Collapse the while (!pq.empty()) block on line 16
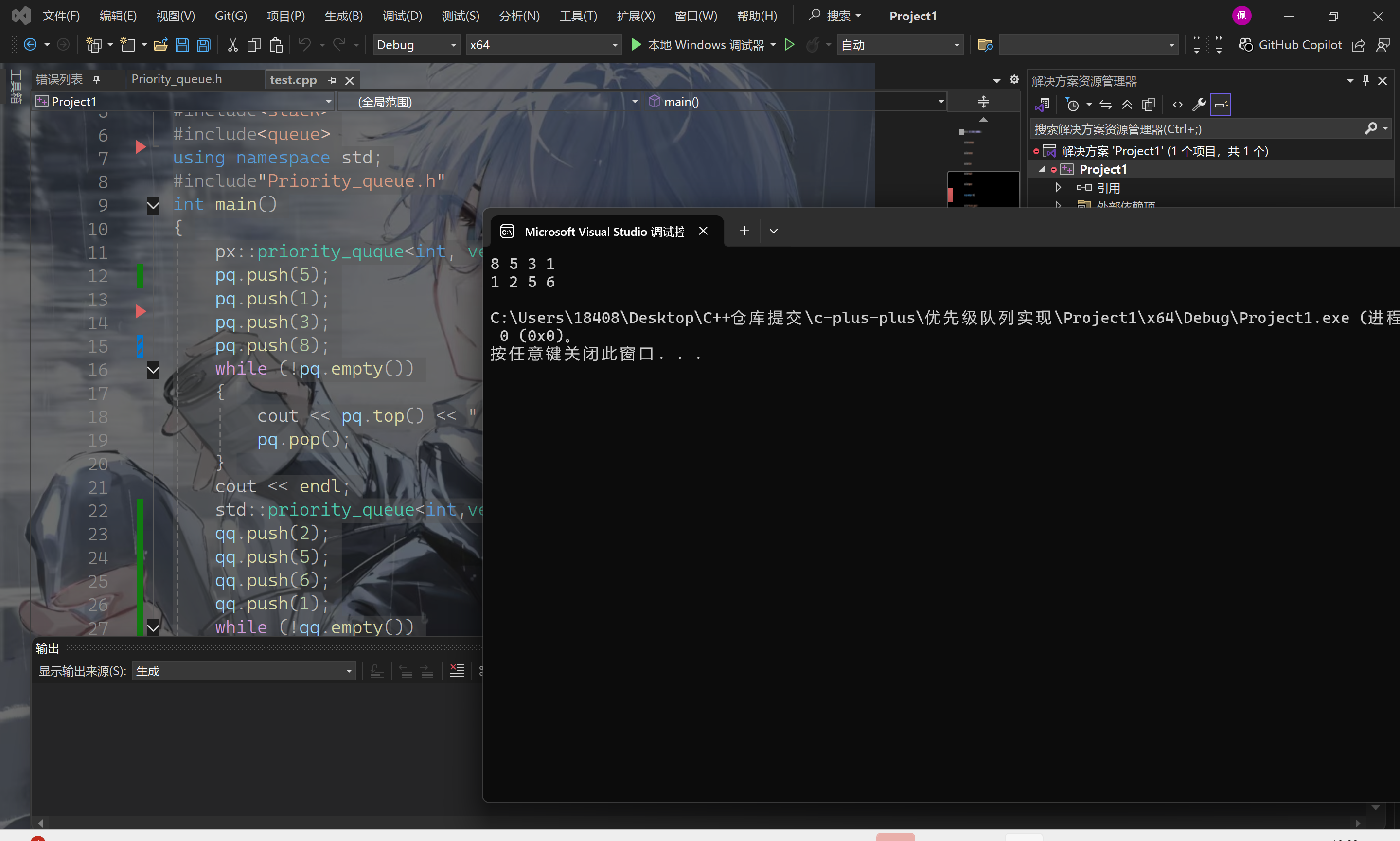Viewport: 1400px width, 841px height. tap(153, 370)
